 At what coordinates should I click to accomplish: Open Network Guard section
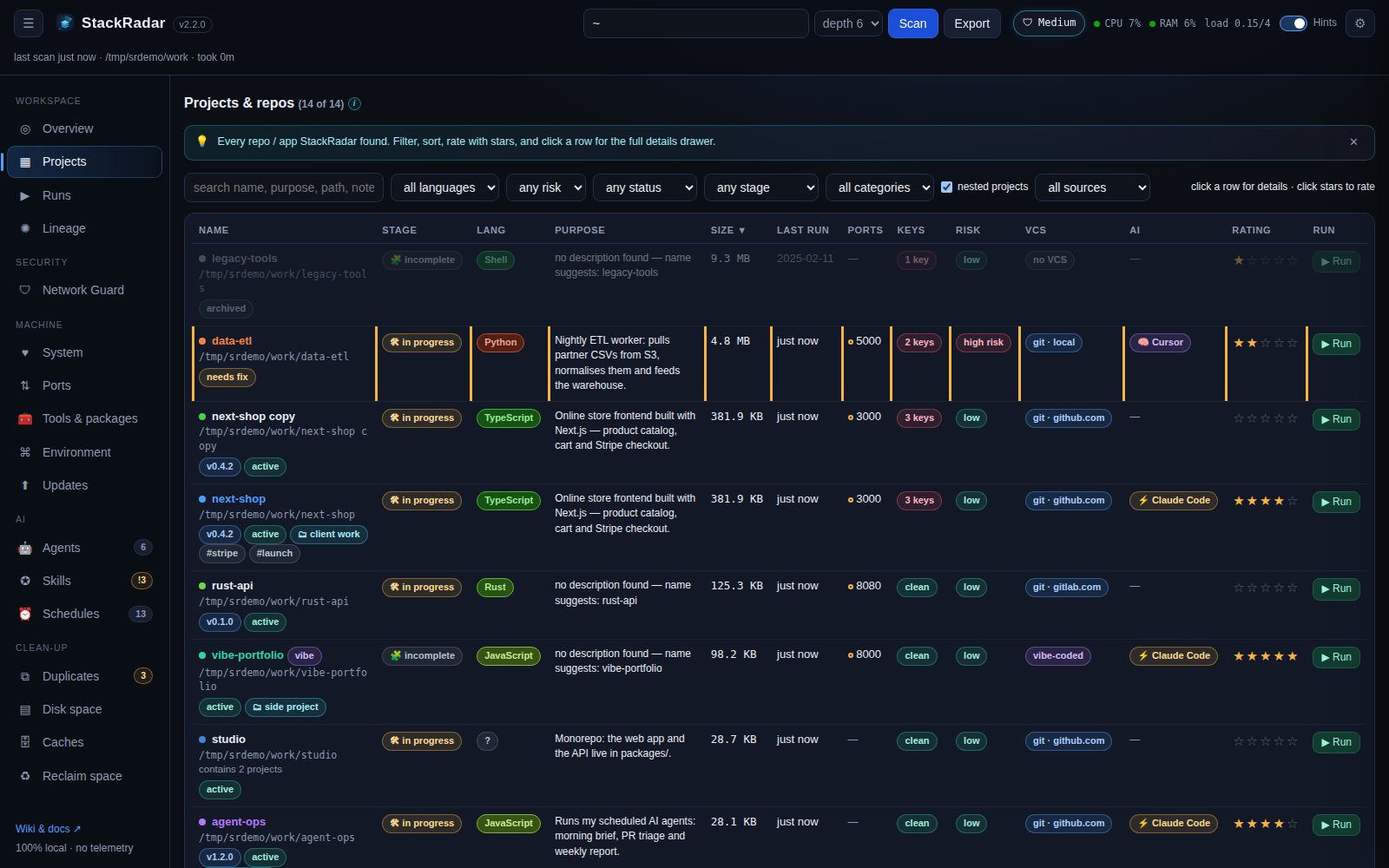[84, 290]
